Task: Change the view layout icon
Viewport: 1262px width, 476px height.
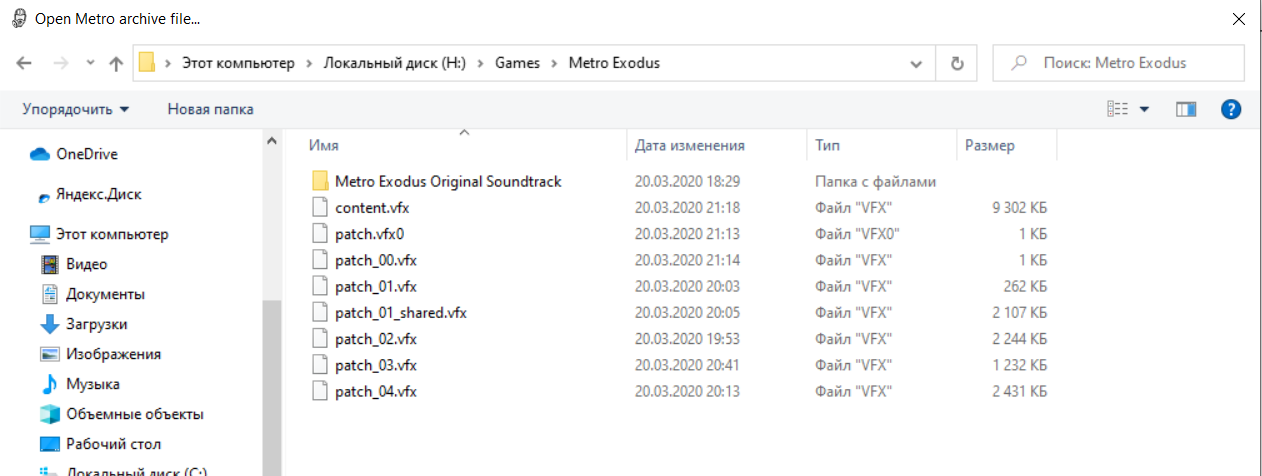Action: [1117, 109]
